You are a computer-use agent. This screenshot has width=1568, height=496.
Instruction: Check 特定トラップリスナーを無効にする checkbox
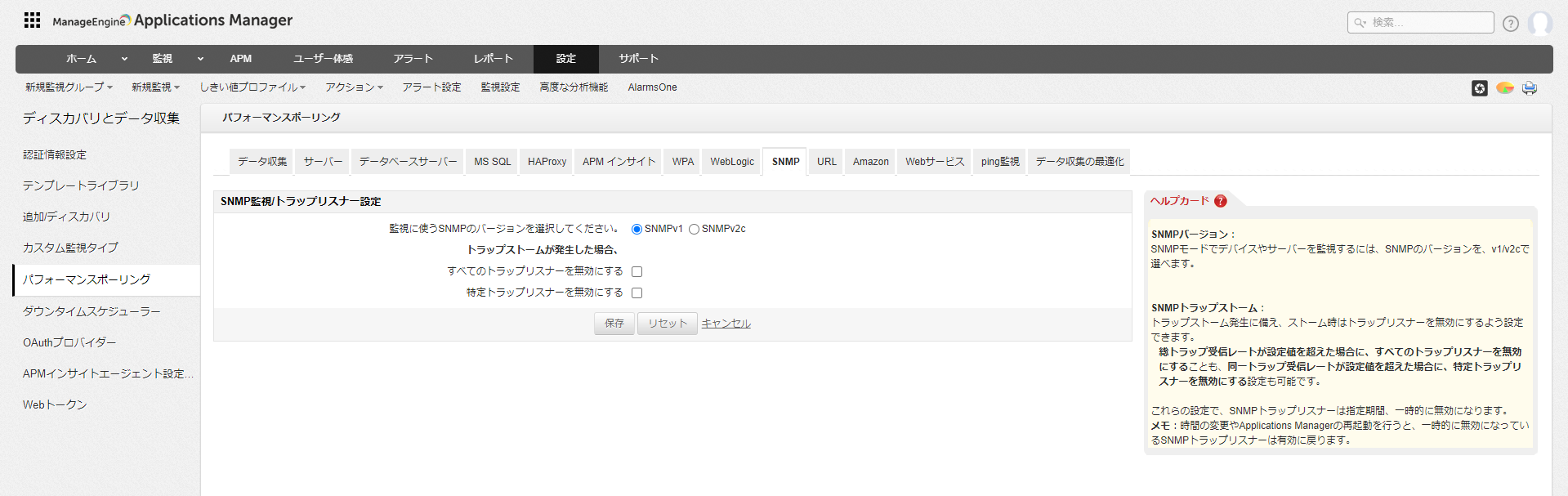pos(637,293)
